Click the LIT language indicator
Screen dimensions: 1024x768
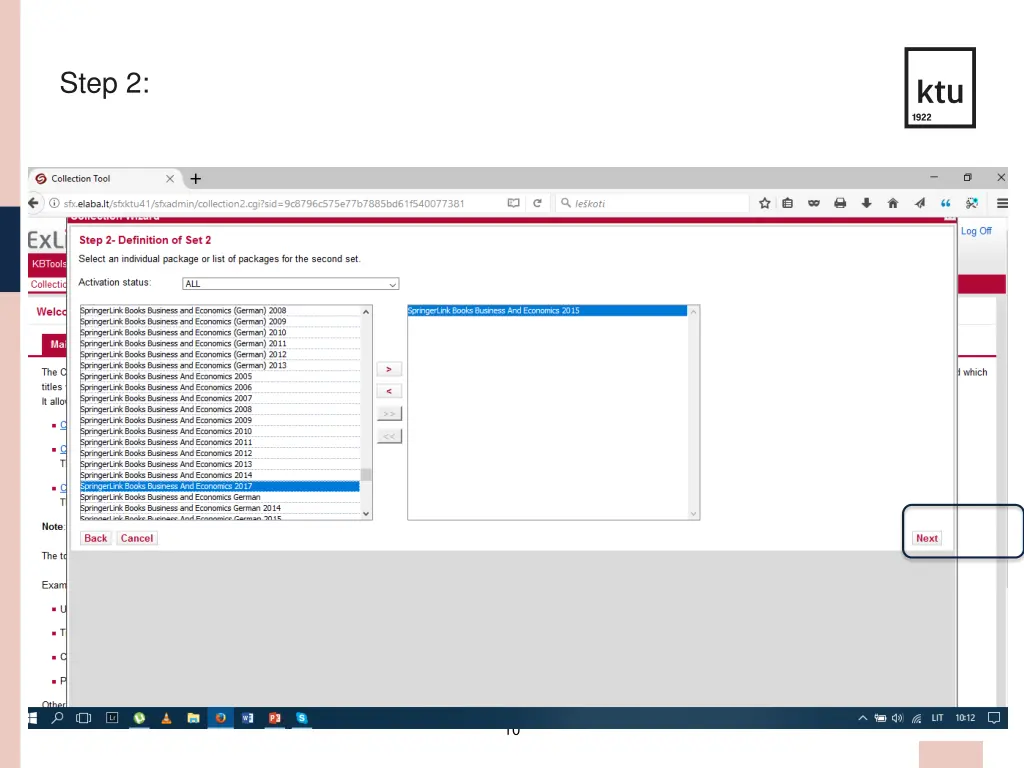tap(937, 718)
